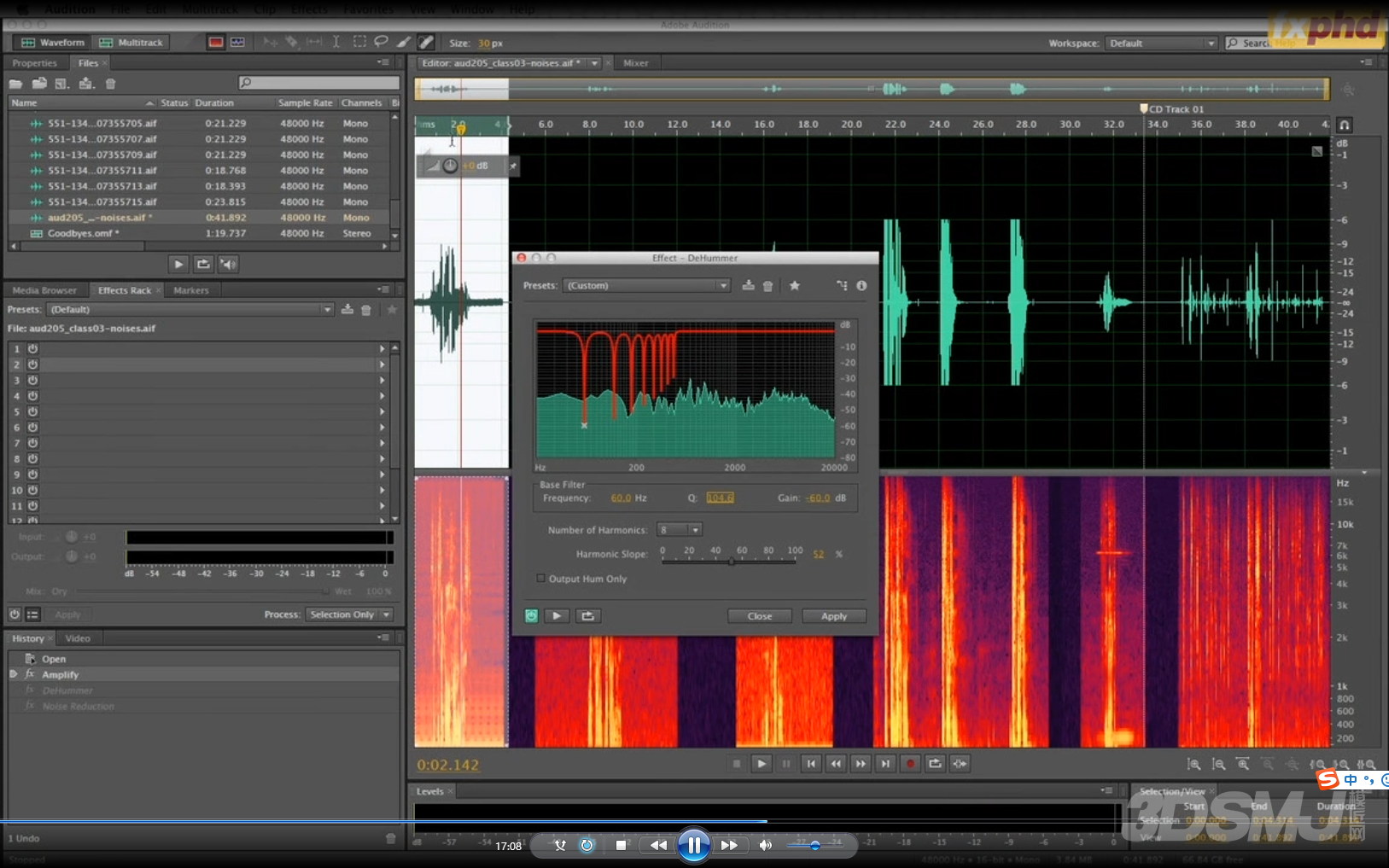
Task: Switch to Waveform view
Action: pyautogui.click(x=52, y=43)
